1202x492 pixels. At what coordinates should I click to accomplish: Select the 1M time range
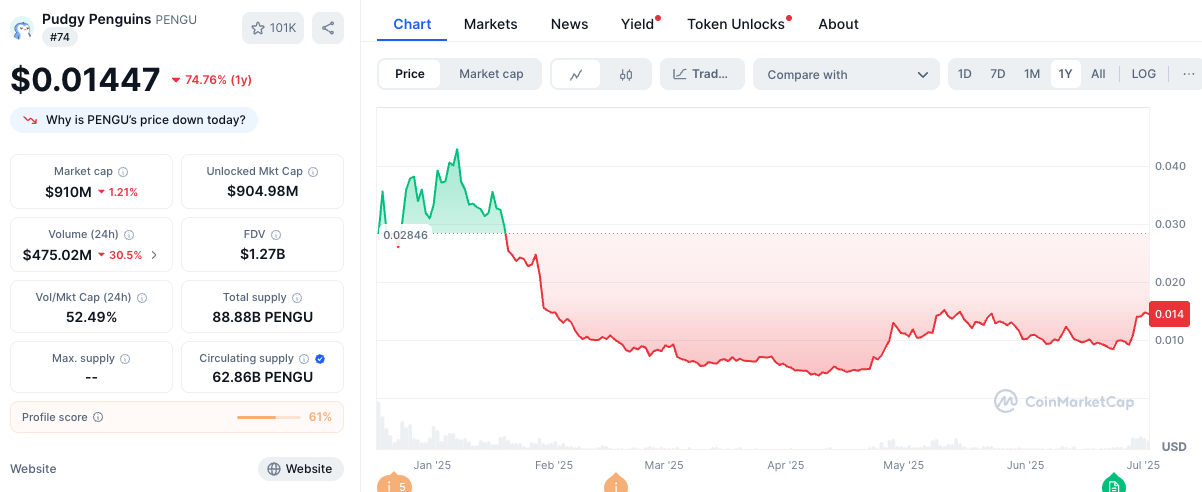[x=1032, y=74]
